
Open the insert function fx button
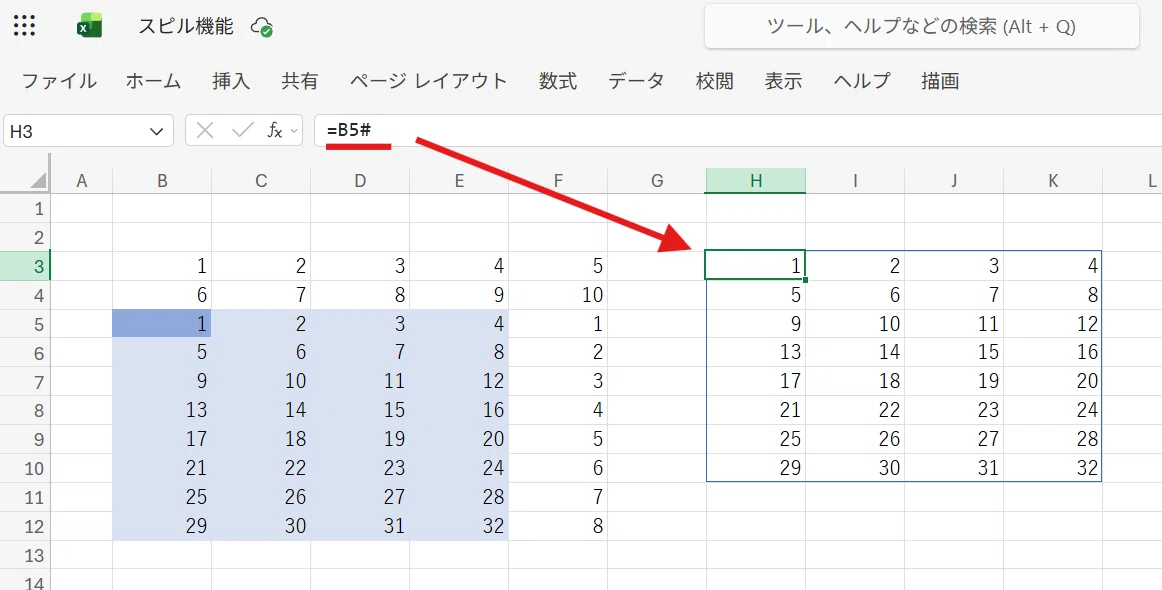pyautogui.click(x=274, y=131)
